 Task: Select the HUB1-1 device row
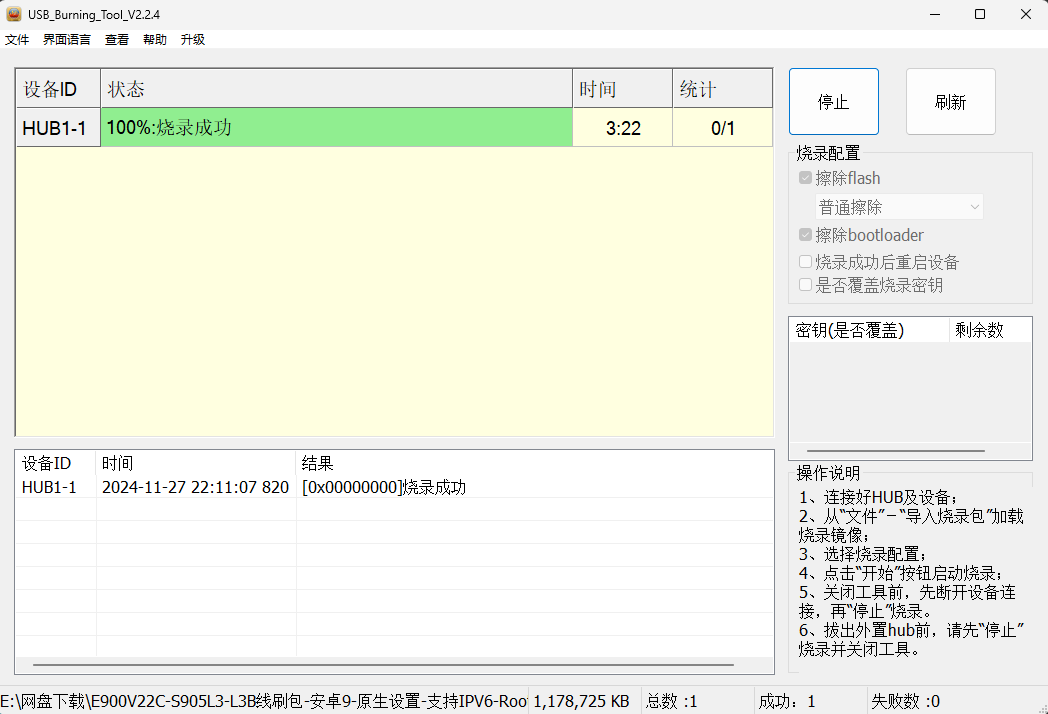click(x=57, y=127)
